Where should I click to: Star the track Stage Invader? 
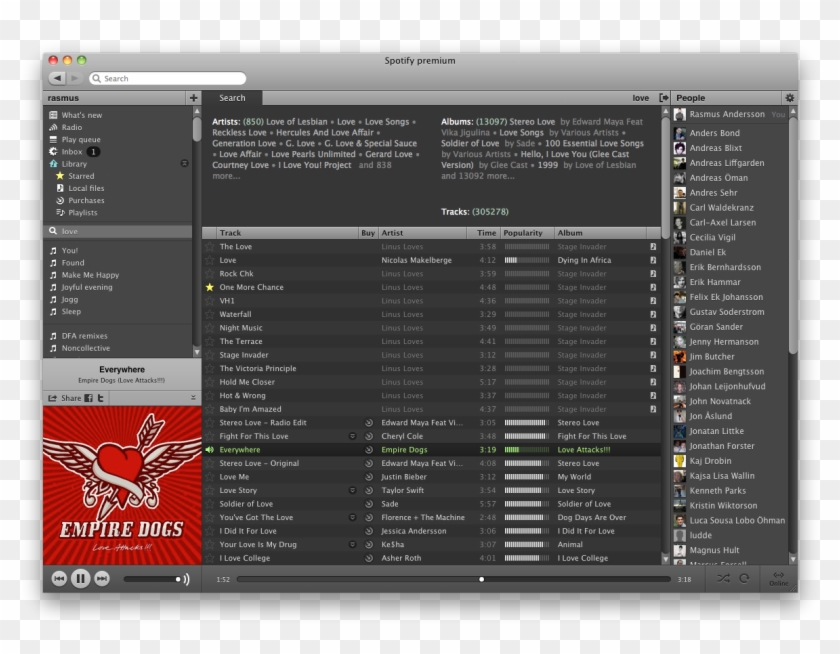(209, 355)
